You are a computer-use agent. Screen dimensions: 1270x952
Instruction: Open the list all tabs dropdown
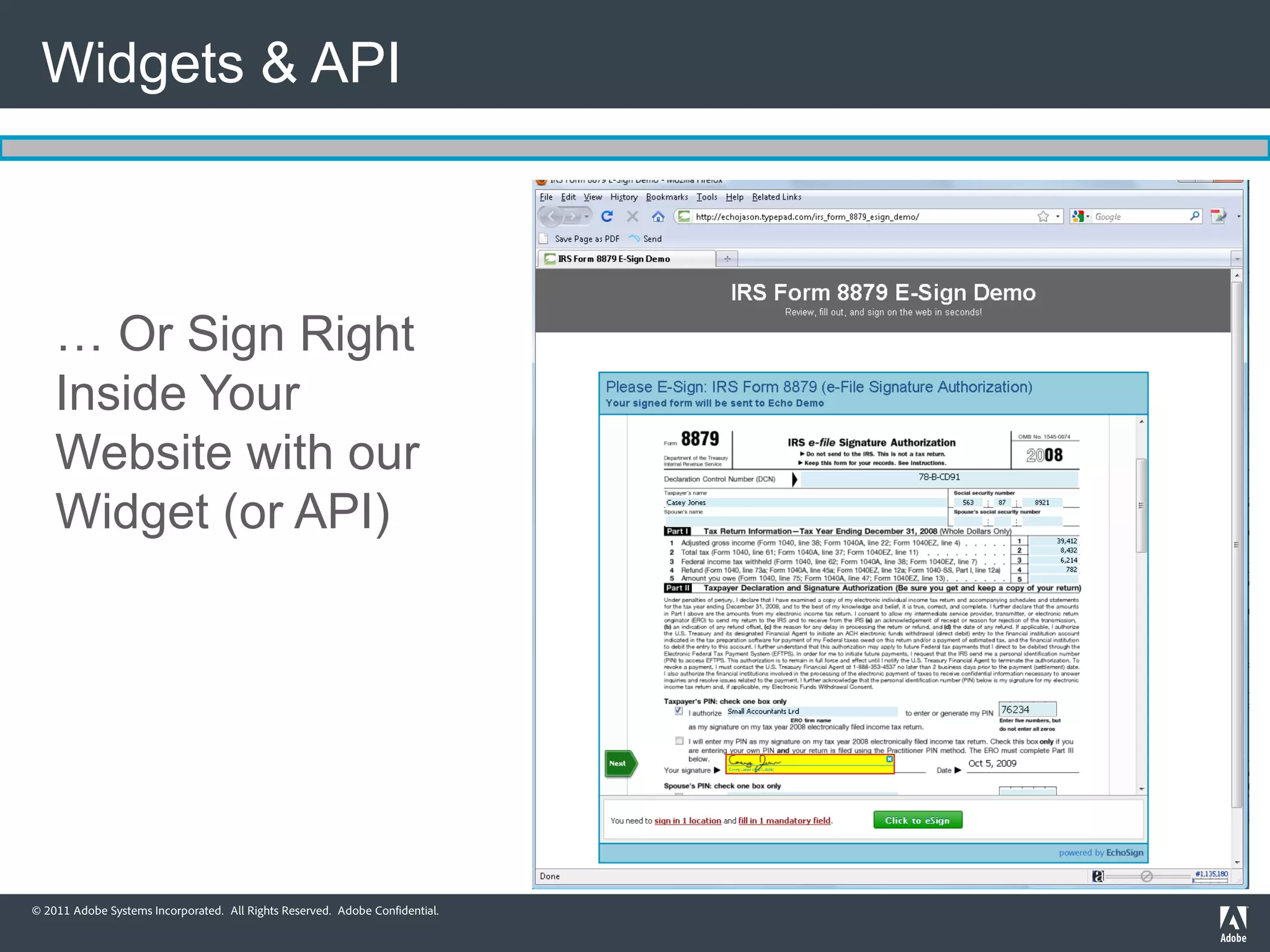(1237, 259)
